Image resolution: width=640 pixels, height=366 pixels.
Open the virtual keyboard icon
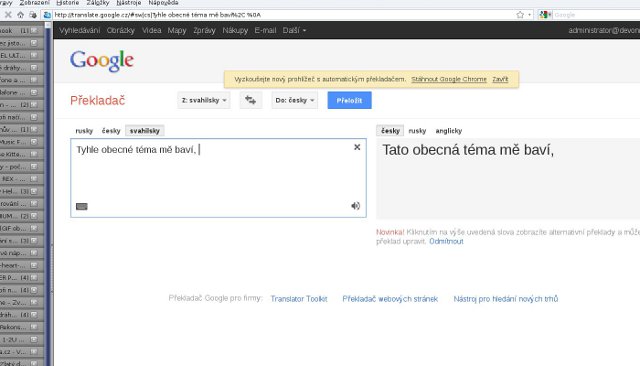82,206
